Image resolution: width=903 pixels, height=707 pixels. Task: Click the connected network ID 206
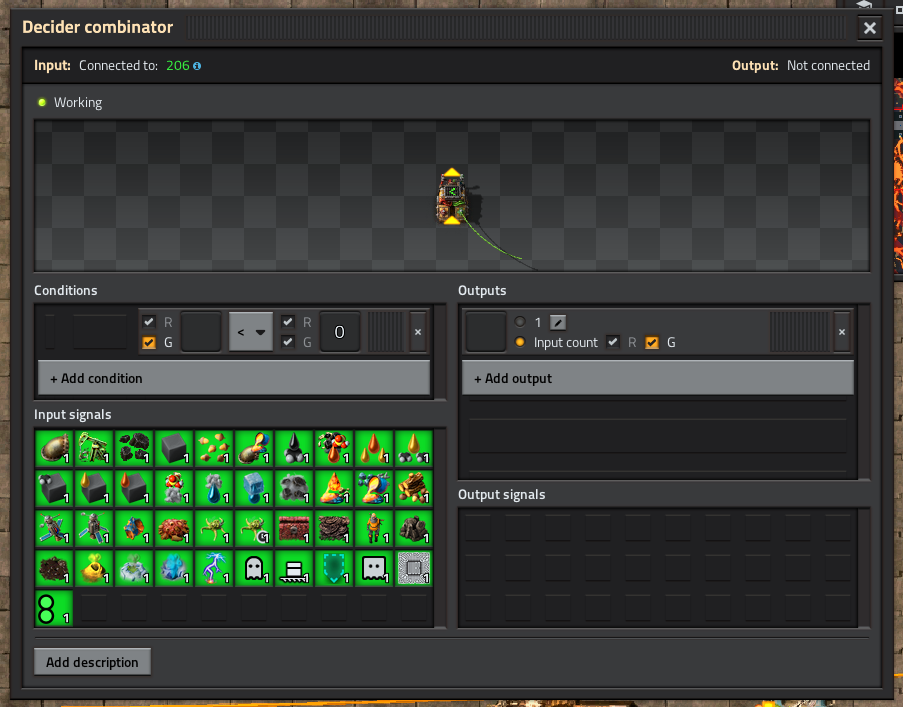[178, 66]
